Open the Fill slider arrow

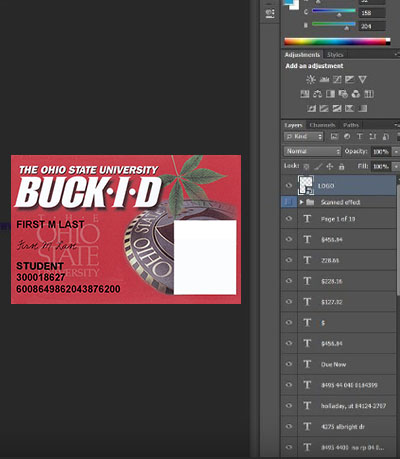pos(395,166)
